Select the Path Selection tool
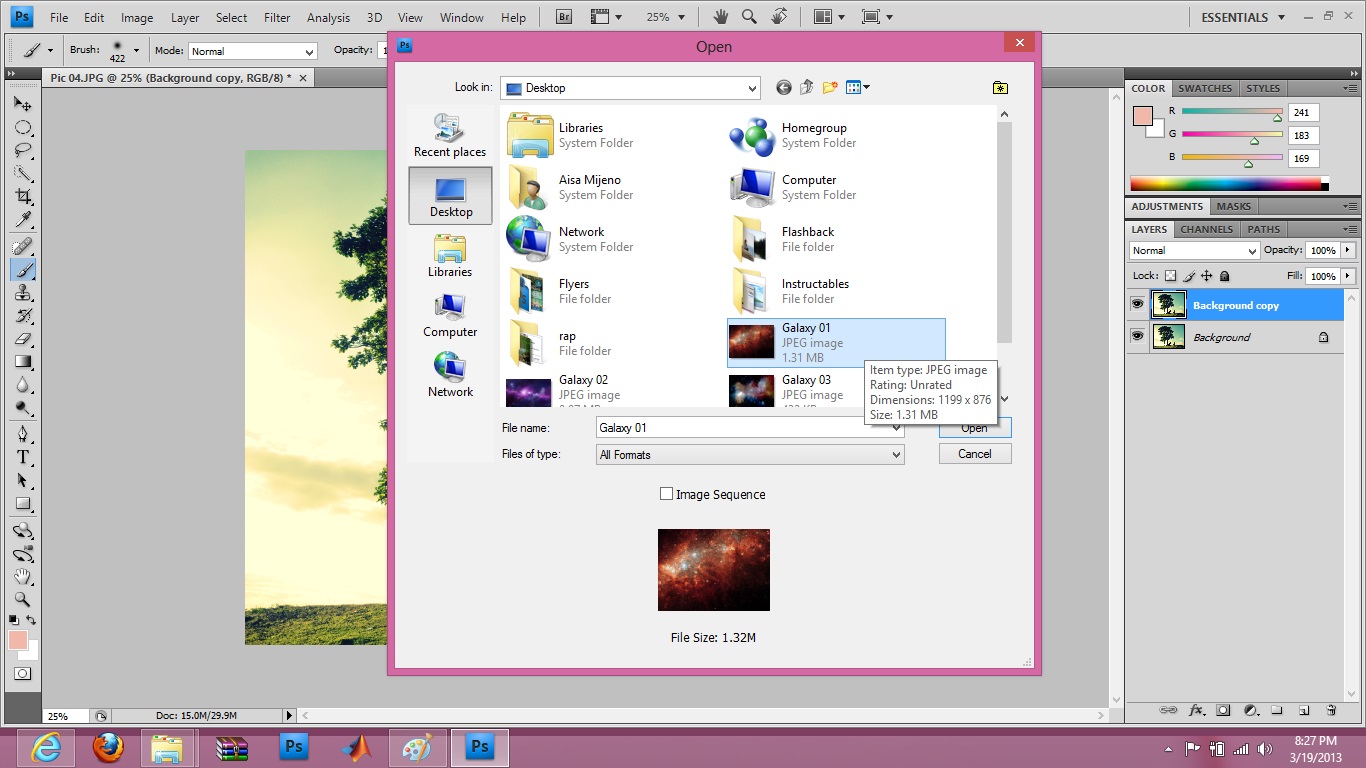The image size is (1366, 768). pyautogui.click(x=23, y=480)
